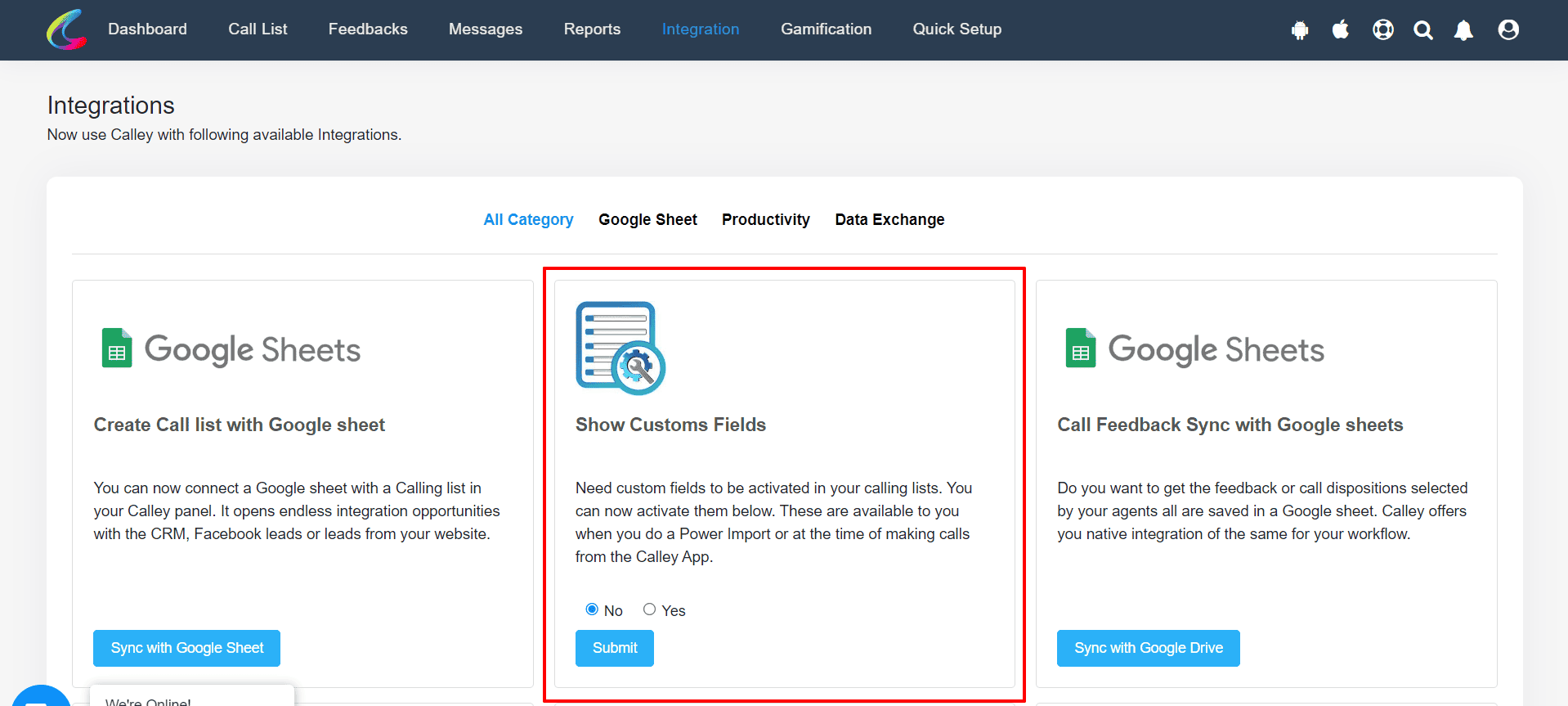Viewport: 1568px width, 706px height.
Task: Click the Sync with Google Drive button
Action: click(x=1149, y=648)
